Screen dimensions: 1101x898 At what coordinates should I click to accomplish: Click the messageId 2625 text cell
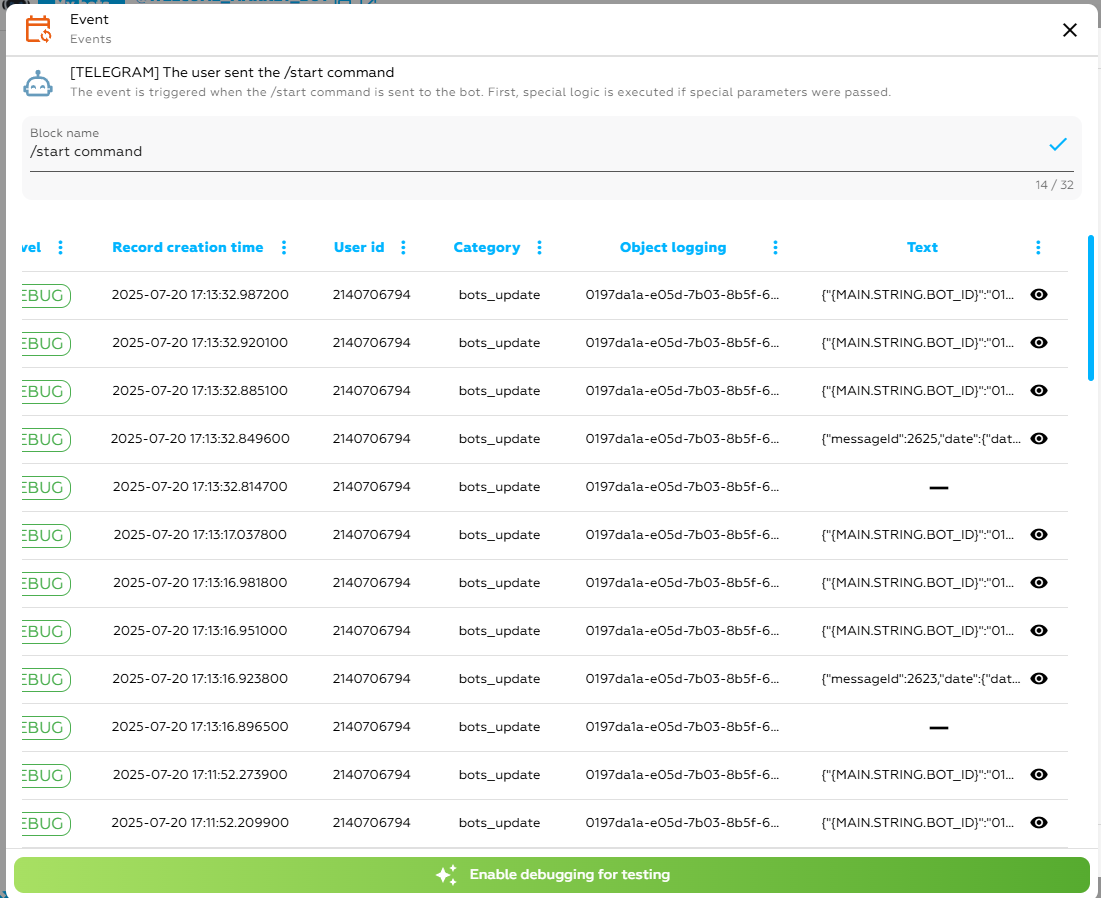click(x=921, y=439)
